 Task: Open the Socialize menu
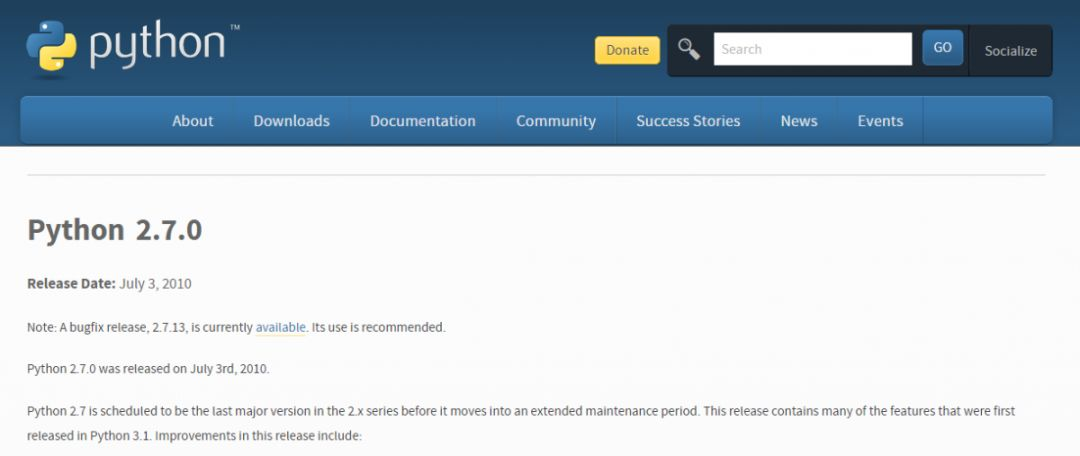pos(1010,51)
